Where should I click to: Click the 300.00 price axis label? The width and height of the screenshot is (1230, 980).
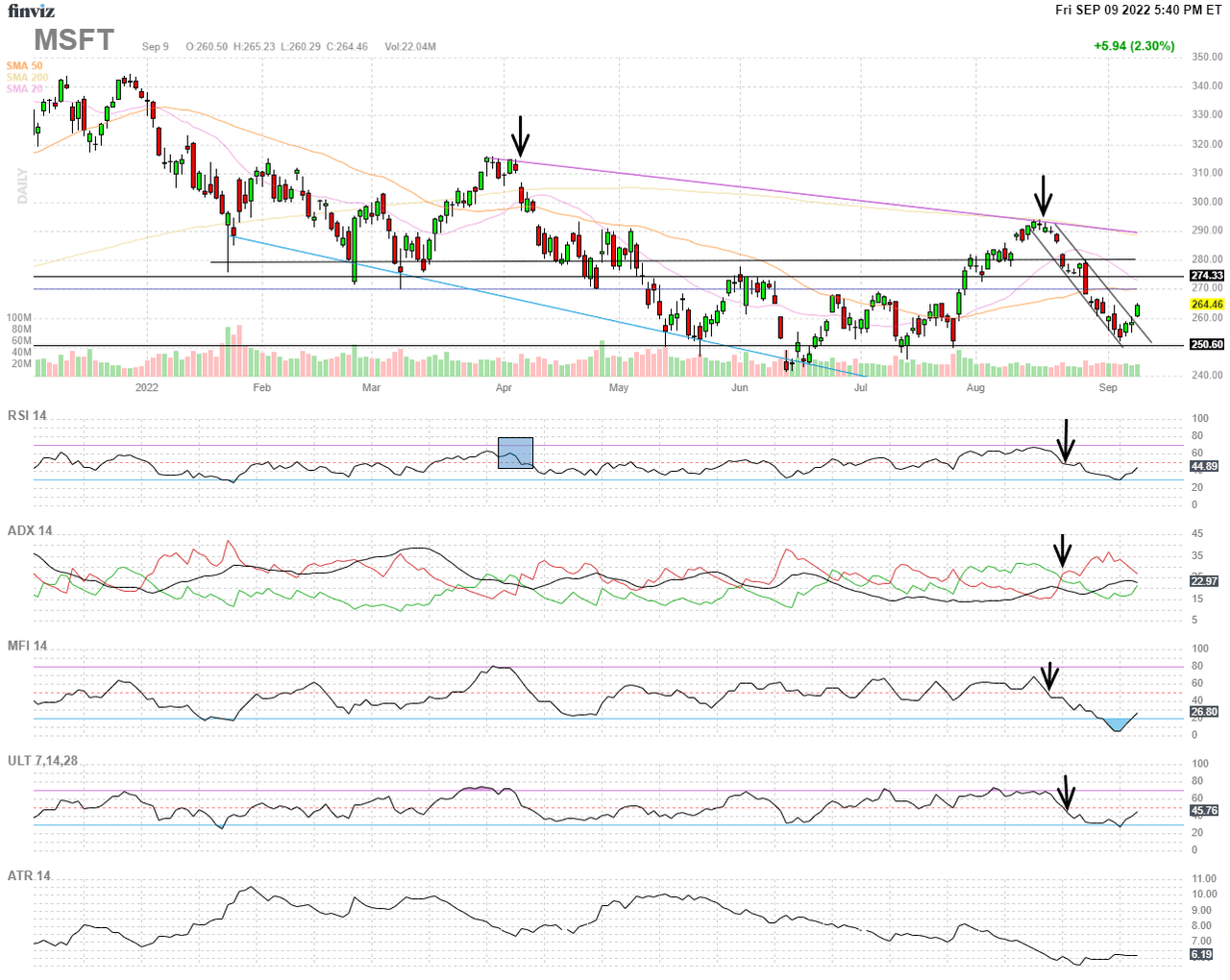1207,202
